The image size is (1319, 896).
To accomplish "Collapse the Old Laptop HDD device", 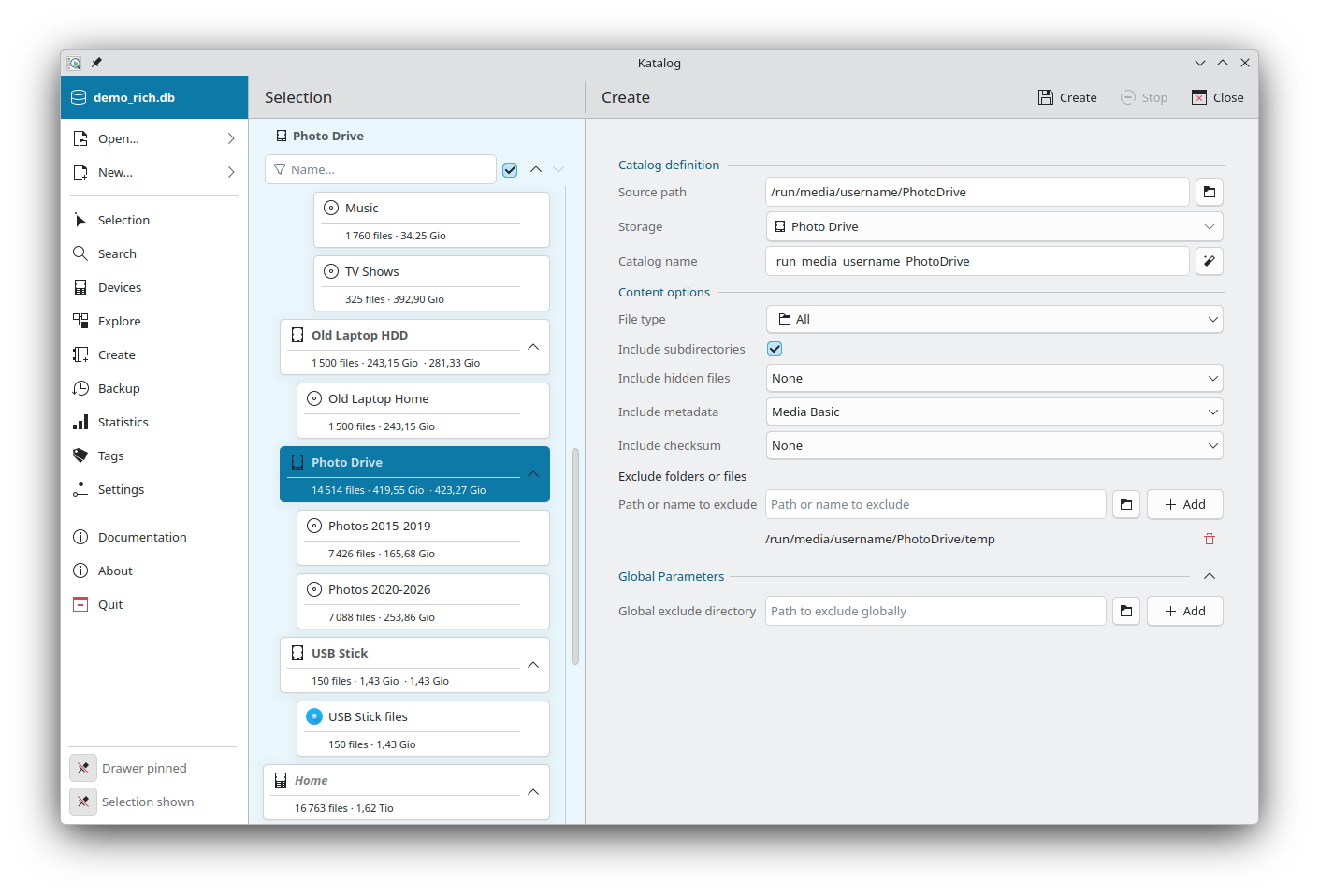I will (533, 347).
